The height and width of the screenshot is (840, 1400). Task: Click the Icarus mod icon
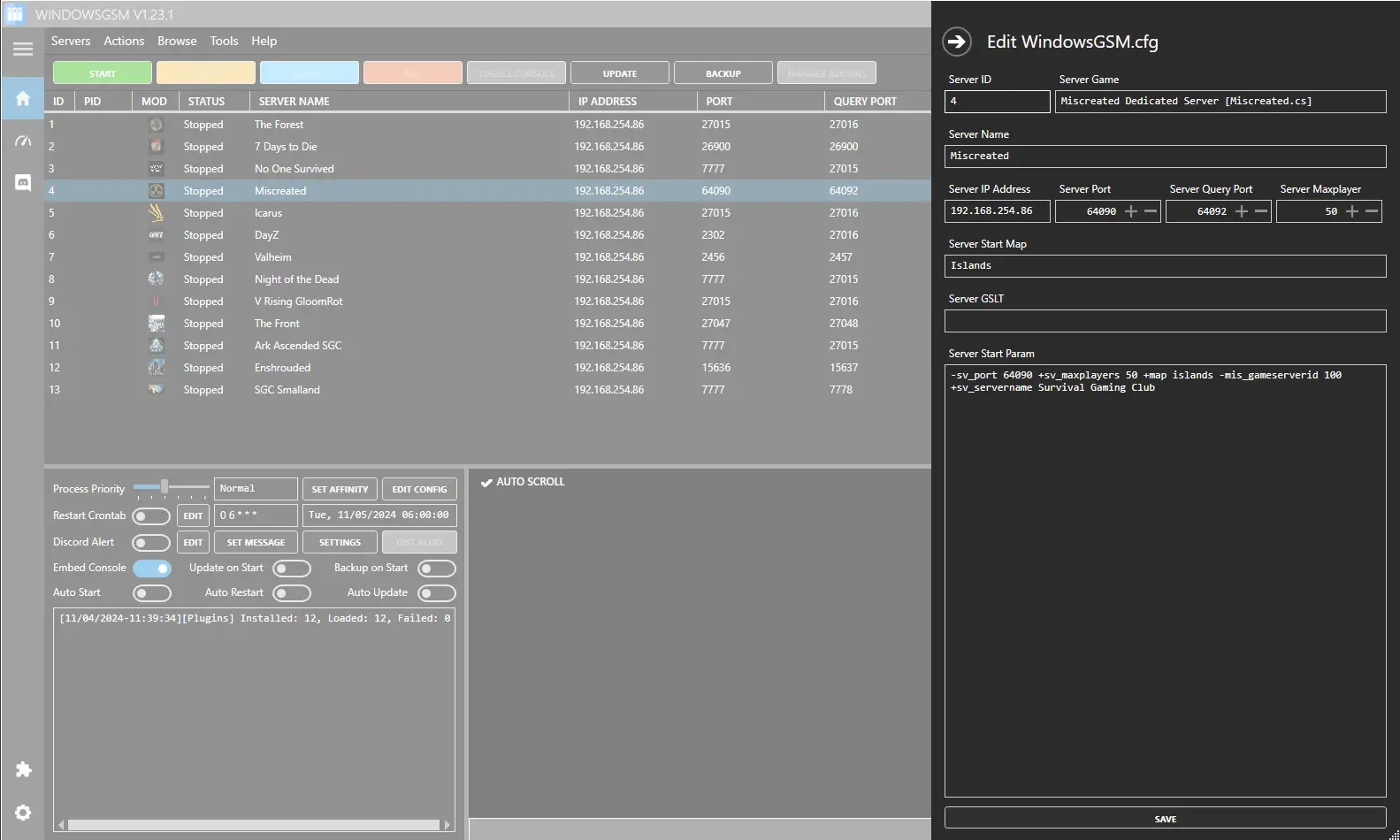[x=156, y=213]
